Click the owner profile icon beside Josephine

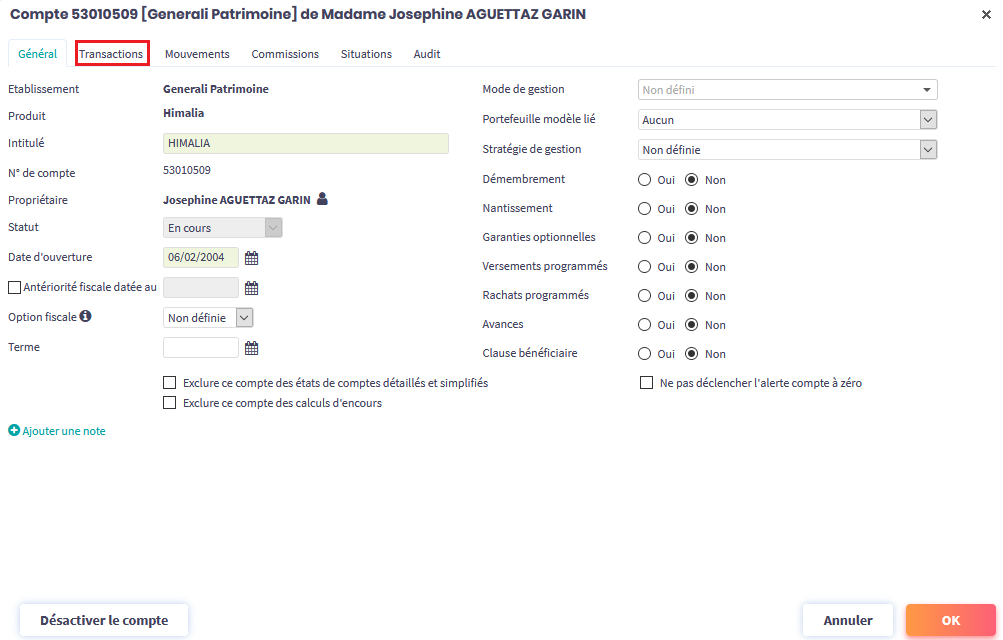pyautogui.click(x=322, y=199)
